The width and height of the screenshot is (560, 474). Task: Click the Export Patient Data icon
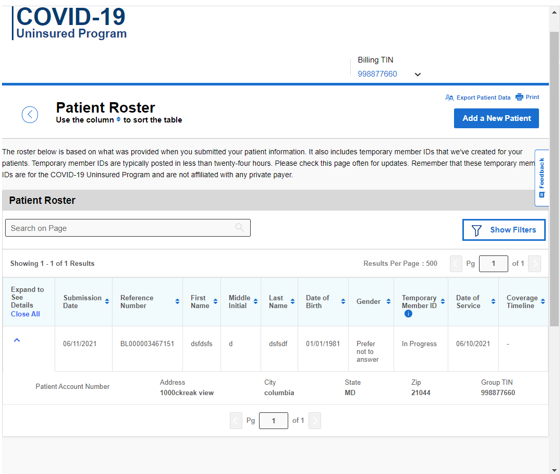click(x=449, y=98)
